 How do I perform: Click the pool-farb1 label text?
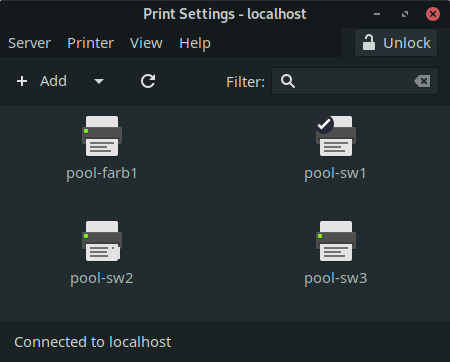pos(102,173)
